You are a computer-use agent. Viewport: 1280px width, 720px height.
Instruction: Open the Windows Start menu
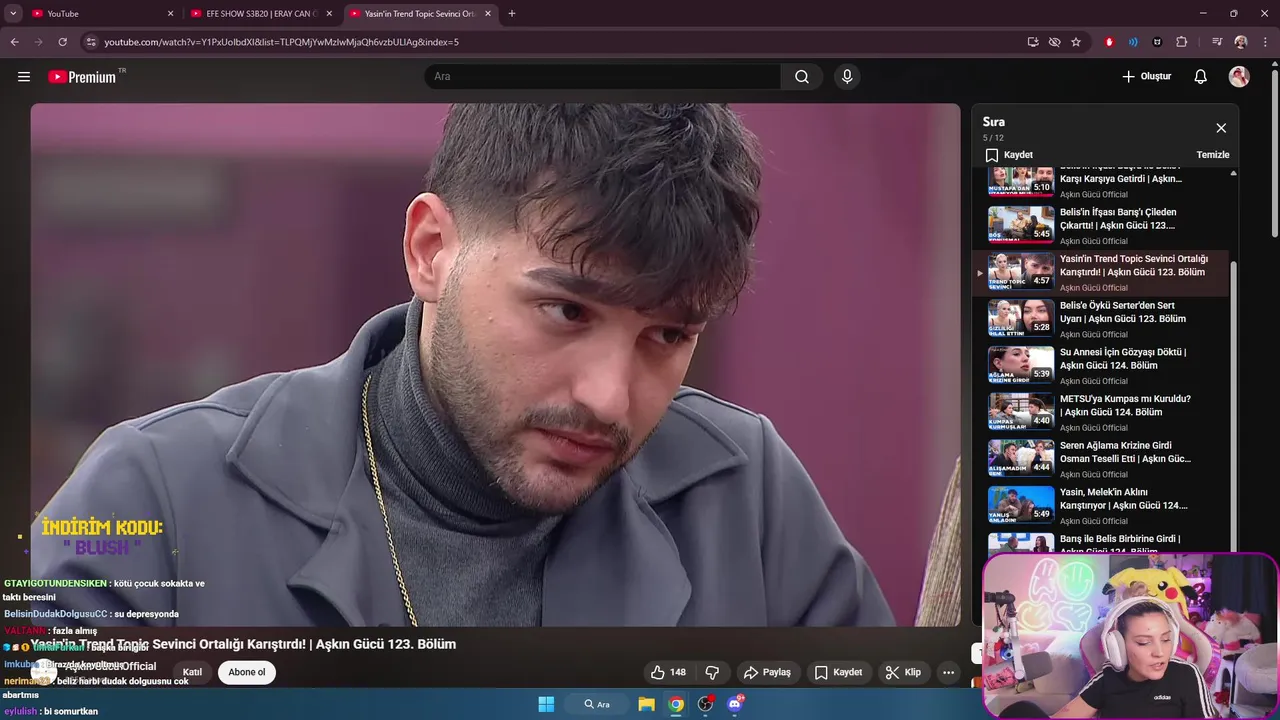click(x=546, y=704)
